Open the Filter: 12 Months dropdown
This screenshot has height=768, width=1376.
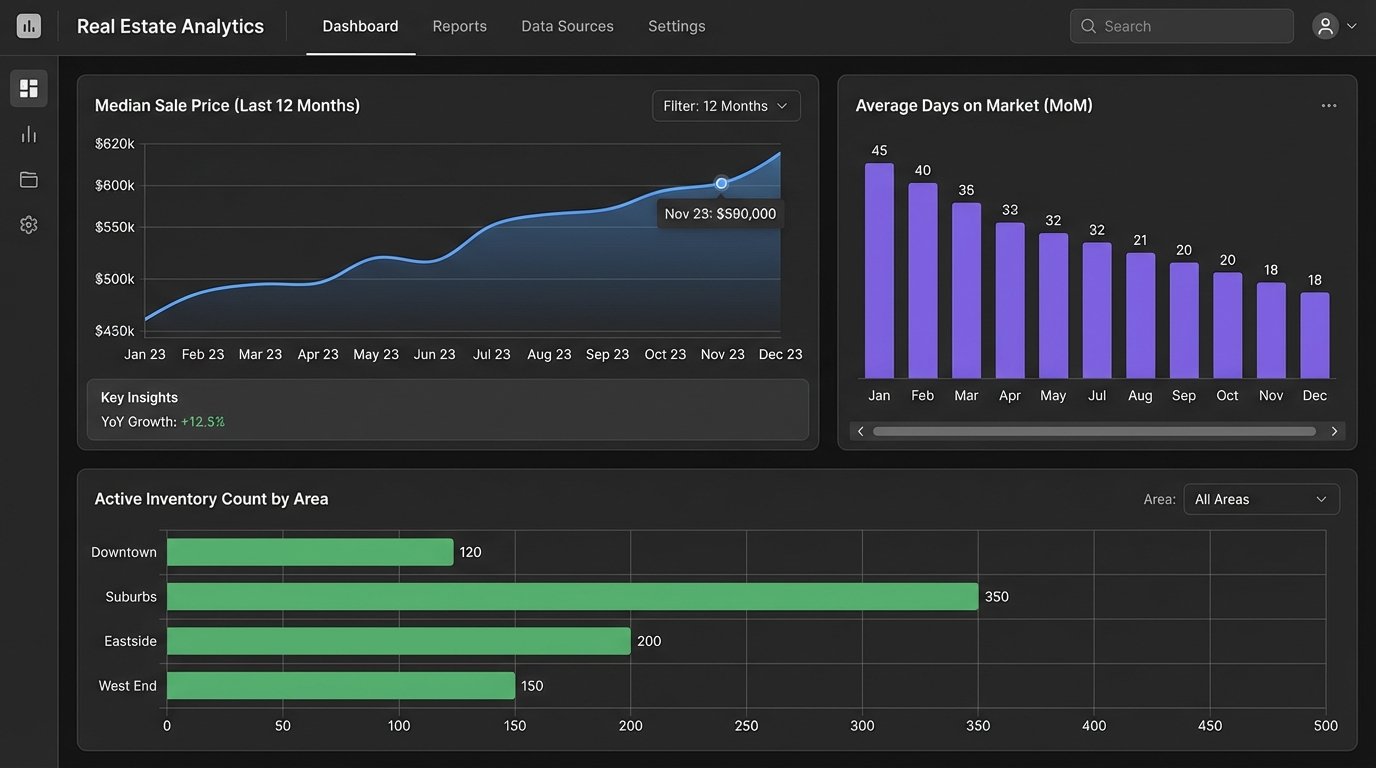pyautogui.click(x=726, y=105)
